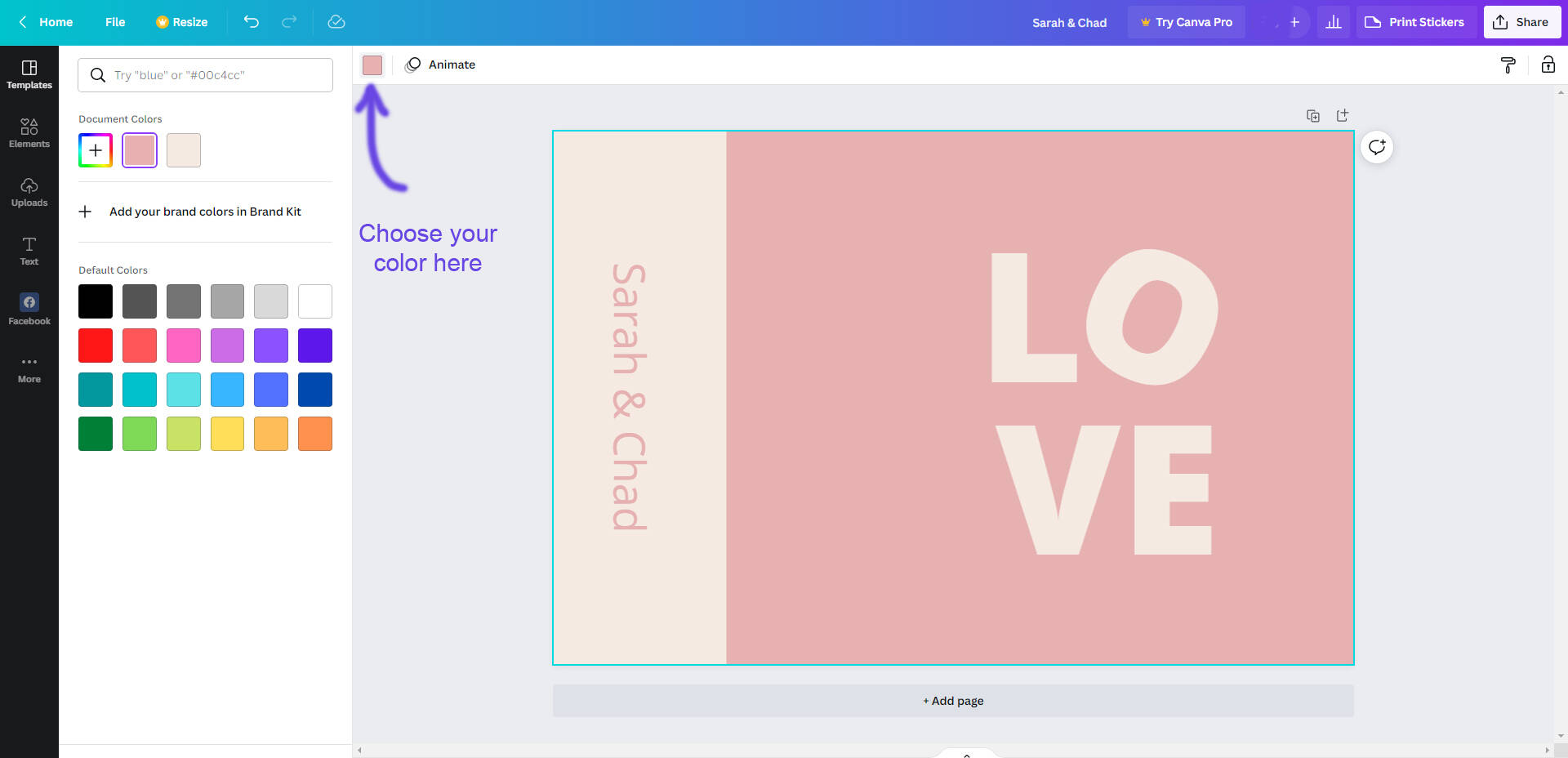Toggle the lock icon in toolbar
This screenshot has height=758, width=1568.
click(x=1548, y=65)
